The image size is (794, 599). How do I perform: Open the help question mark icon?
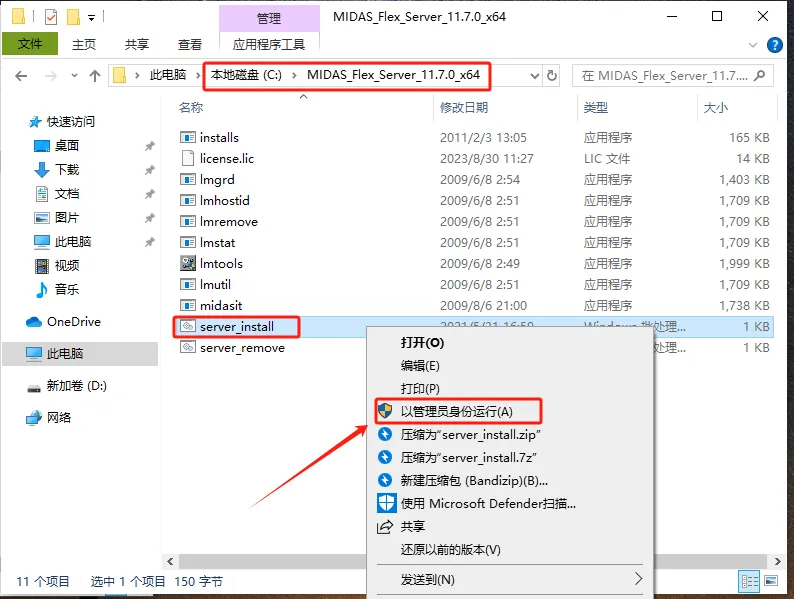tap(774, 45)
